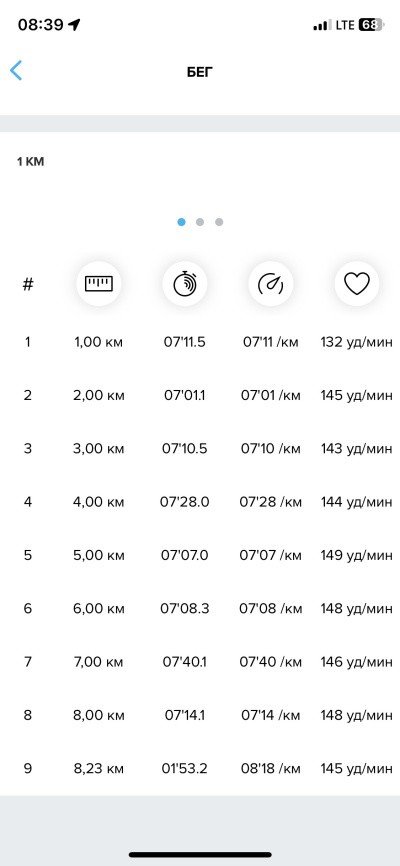This screenshot has height=866, width=400.
Task: Tap the pace speedometer column icon
Action: pos(271,284)
